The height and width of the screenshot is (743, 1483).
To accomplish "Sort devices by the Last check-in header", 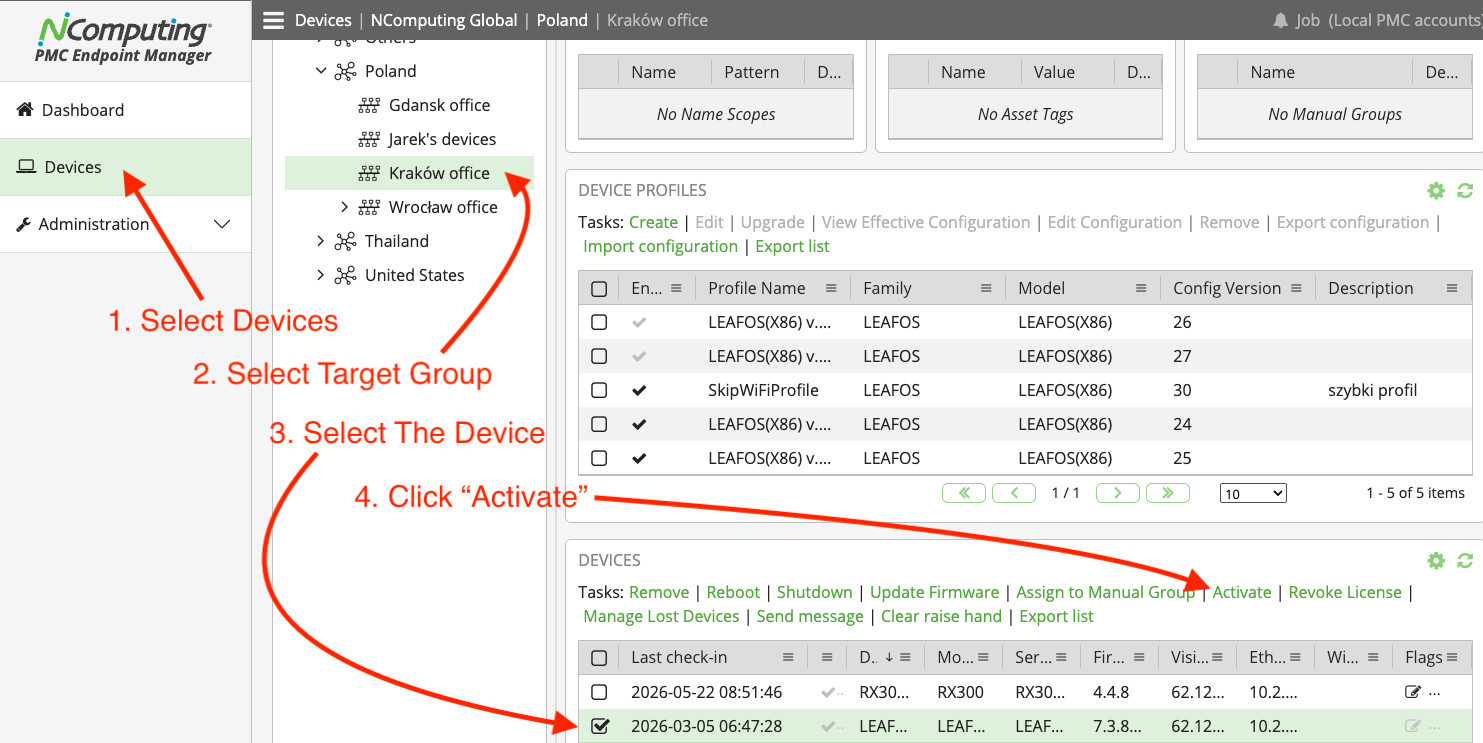I will (x=679, y=658).
